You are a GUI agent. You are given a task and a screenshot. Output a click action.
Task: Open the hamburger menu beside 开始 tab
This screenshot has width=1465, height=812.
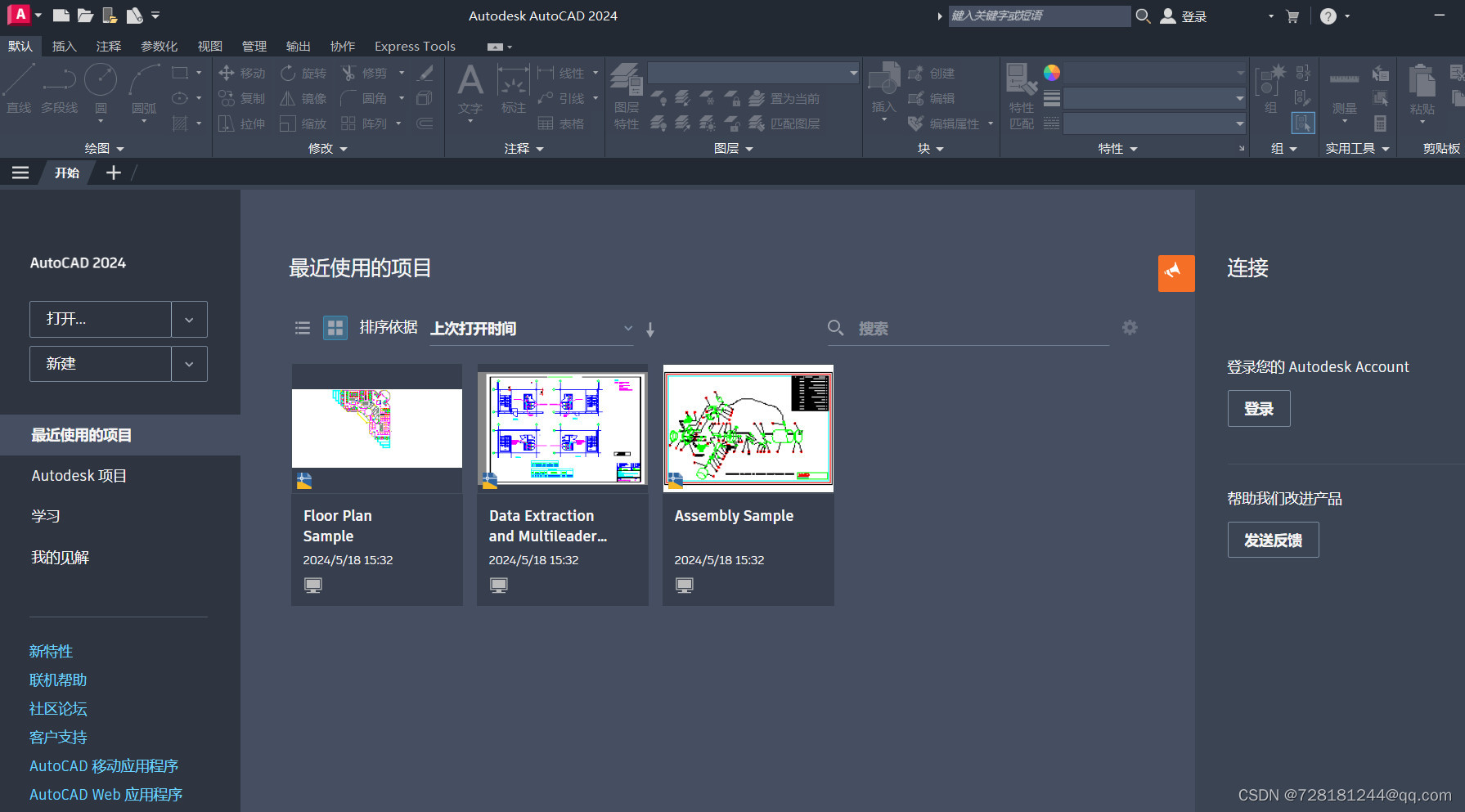[x=20, y=173]
